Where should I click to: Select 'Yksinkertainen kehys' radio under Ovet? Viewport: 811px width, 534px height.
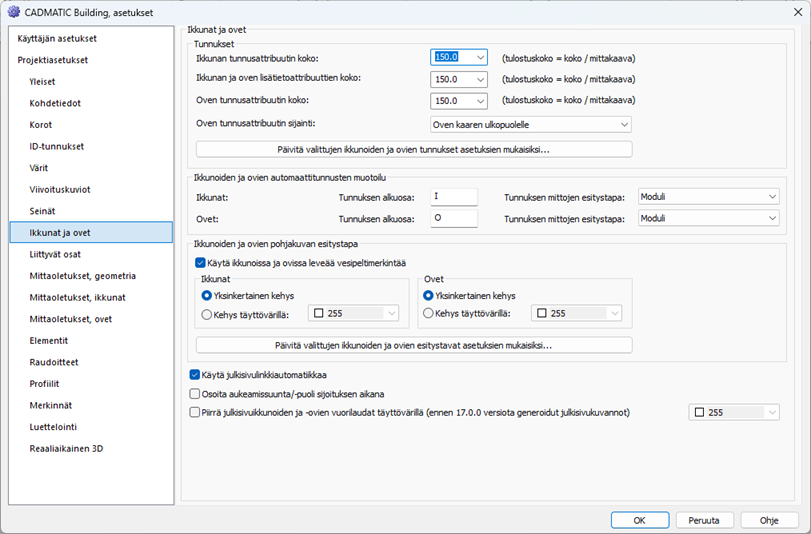coord(429,296)
